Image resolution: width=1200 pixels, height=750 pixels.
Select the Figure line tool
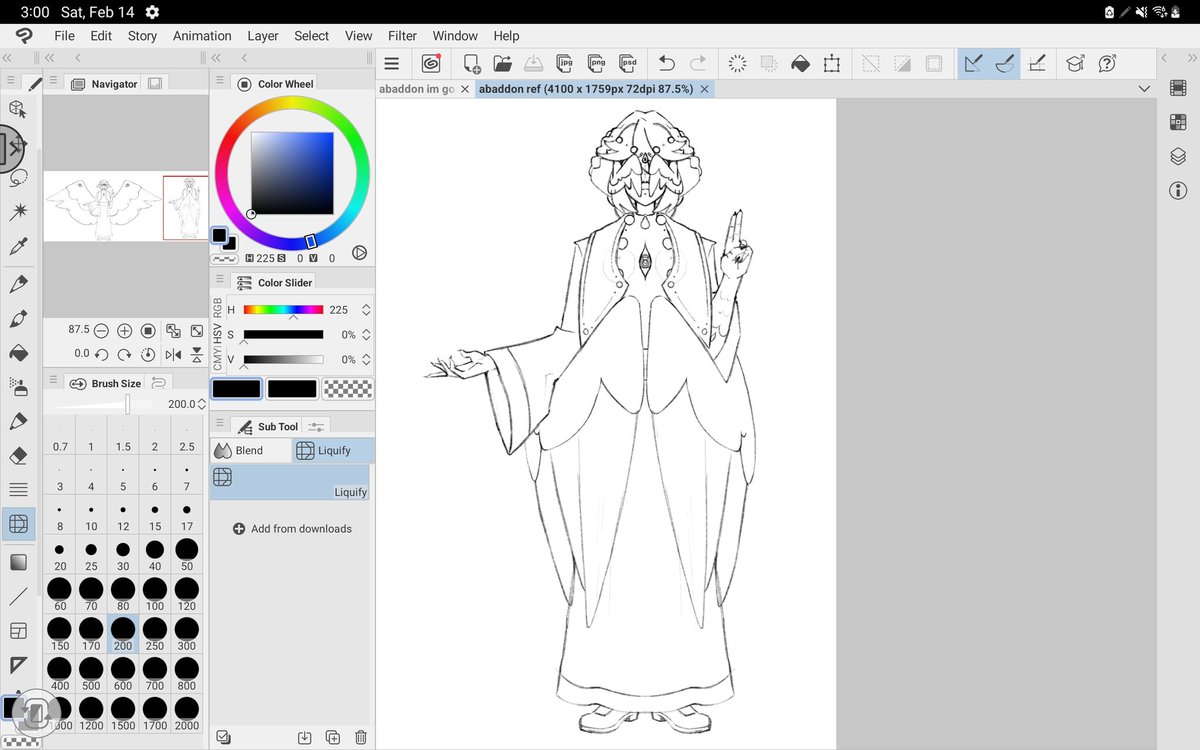tap(17, 597)
